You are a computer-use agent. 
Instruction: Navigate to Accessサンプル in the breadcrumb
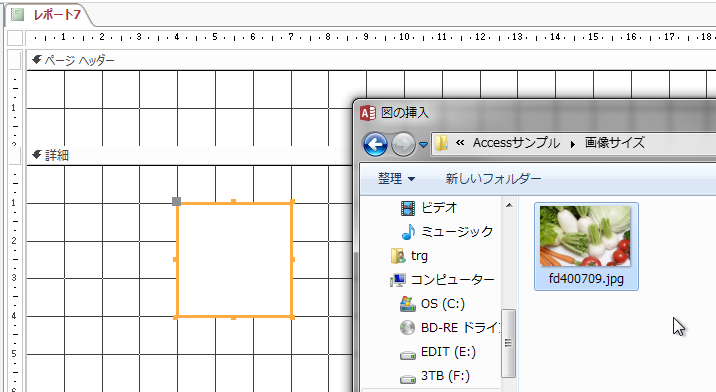[516, 143]
